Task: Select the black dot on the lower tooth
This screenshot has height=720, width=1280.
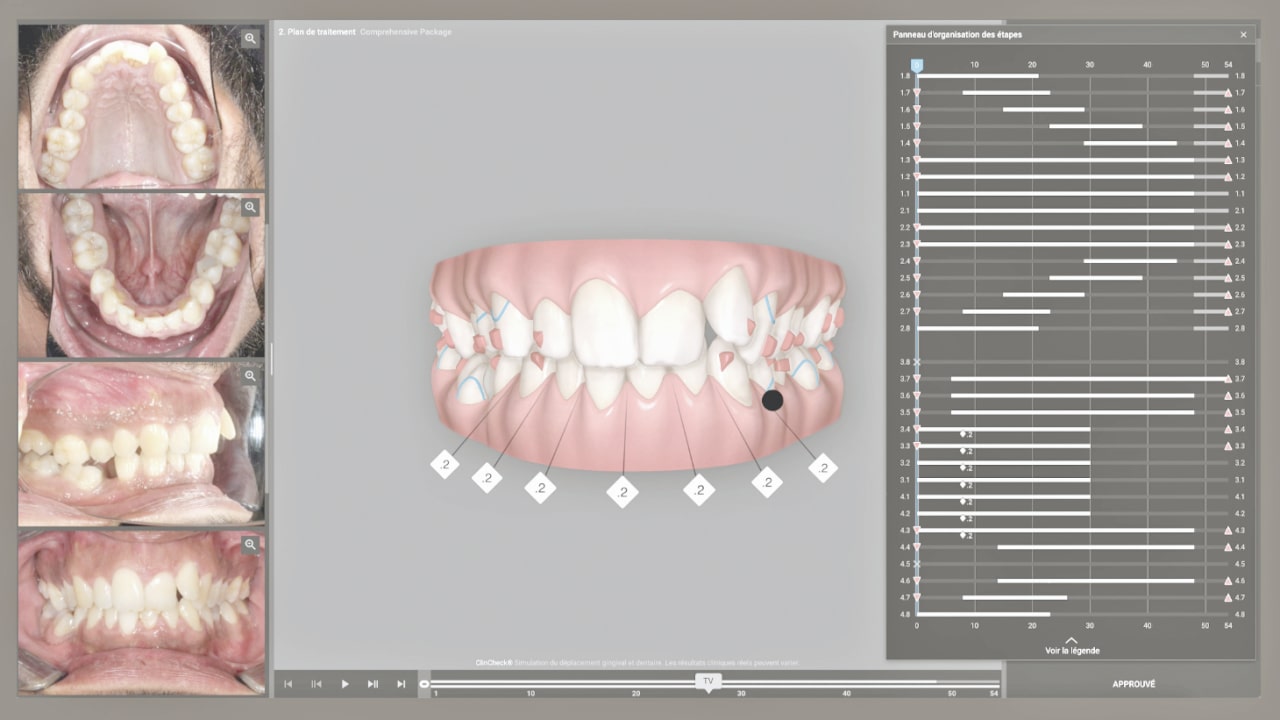Action: 772,400
